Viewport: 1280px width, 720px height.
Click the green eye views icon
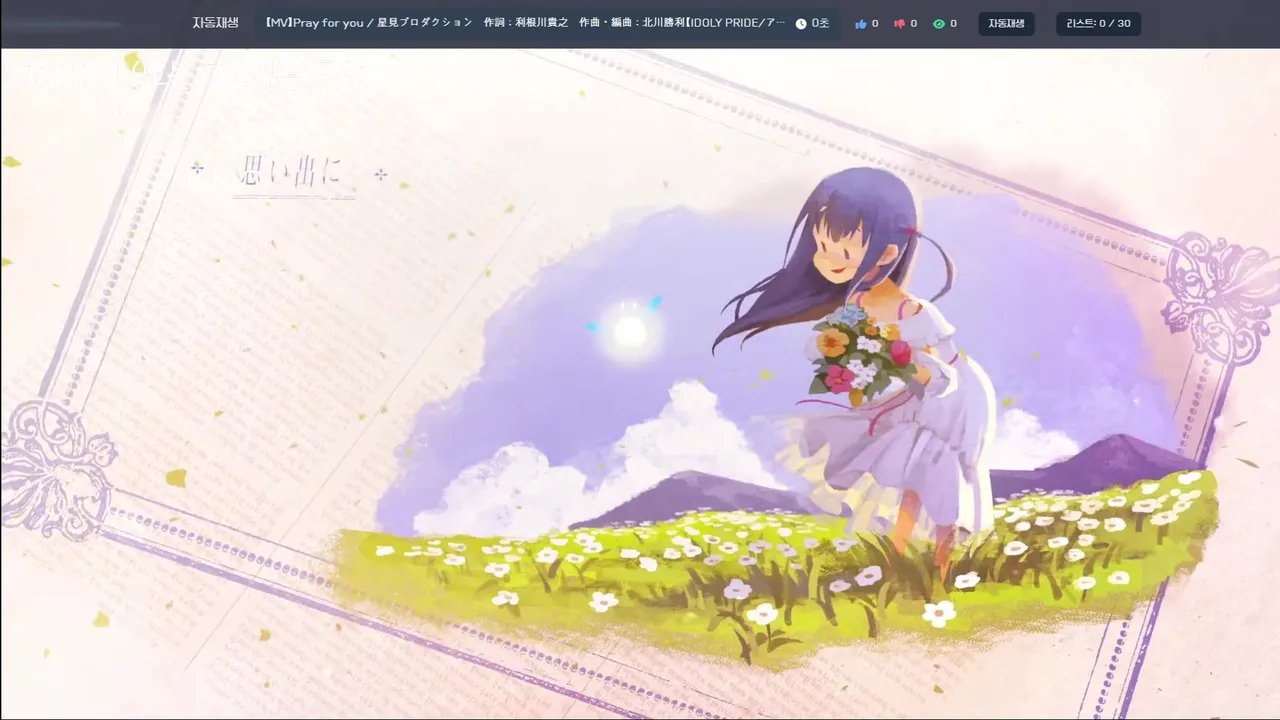coord(939,24)
